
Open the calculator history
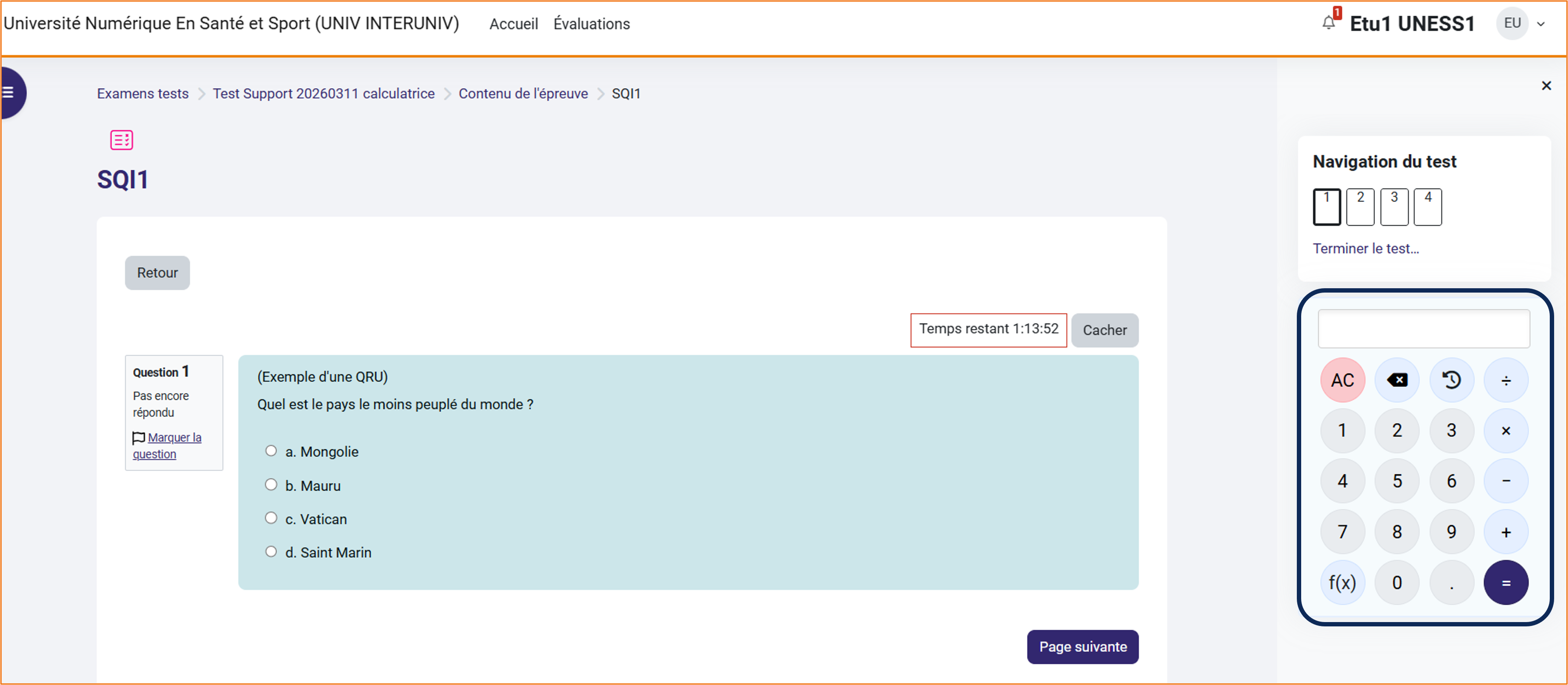(1451, 381)
